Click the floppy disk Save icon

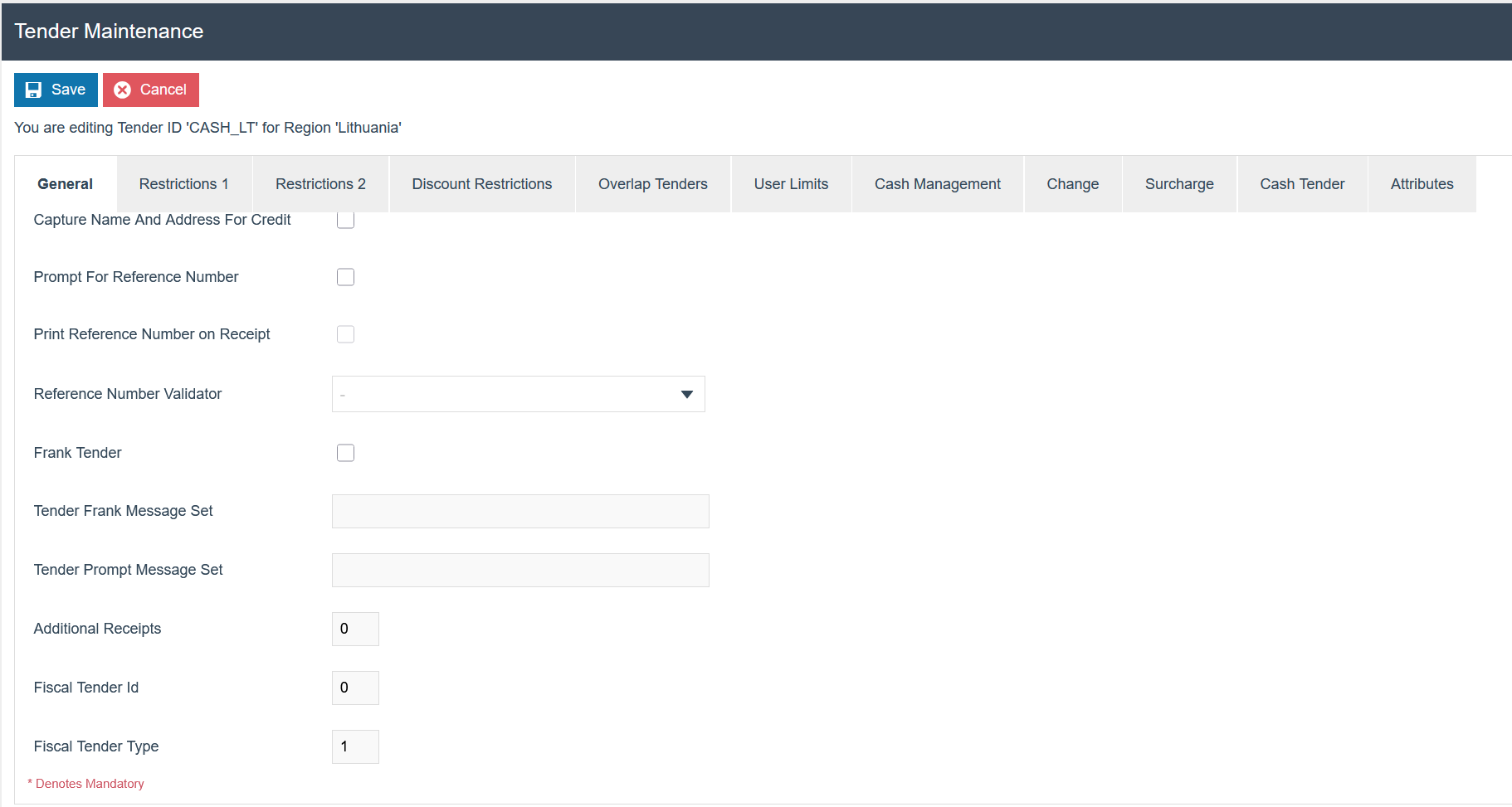pyautogui.click(x=33, y=90)
